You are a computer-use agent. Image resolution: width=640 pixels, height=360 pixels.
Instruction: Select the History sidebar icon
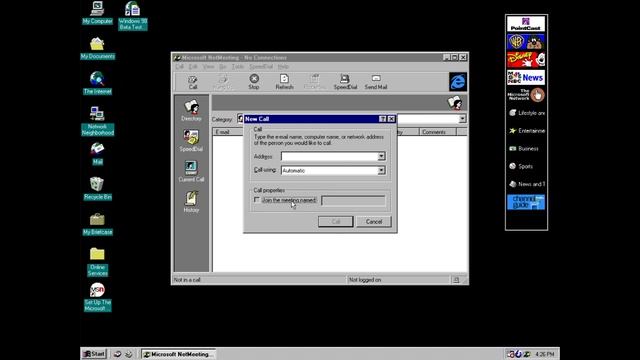(191, 202)
